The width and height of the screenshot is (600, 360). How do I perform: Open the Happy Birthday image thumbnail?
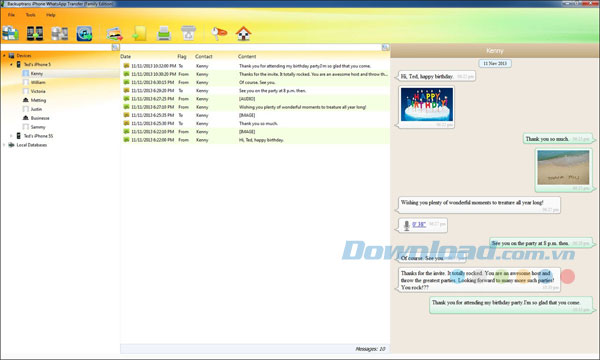427,104
